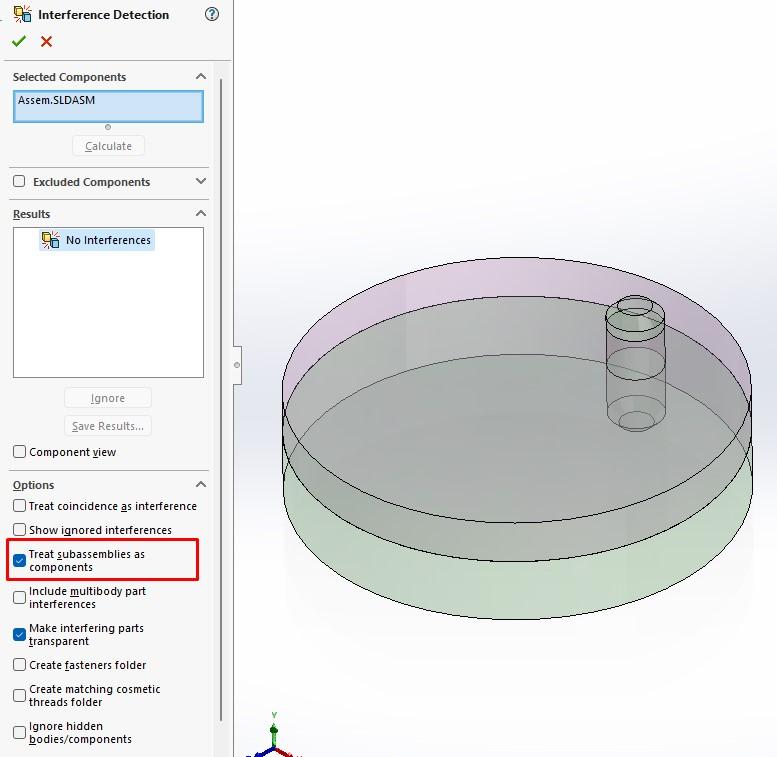Select the small cylindrical pin in model

(635, 364)
